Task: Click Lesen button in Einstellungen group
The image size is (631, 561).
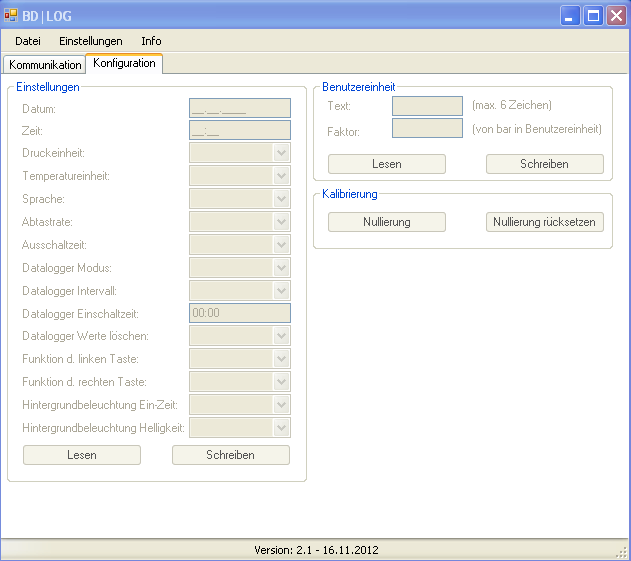Action: pyautogui.click(x=82, y=455)
